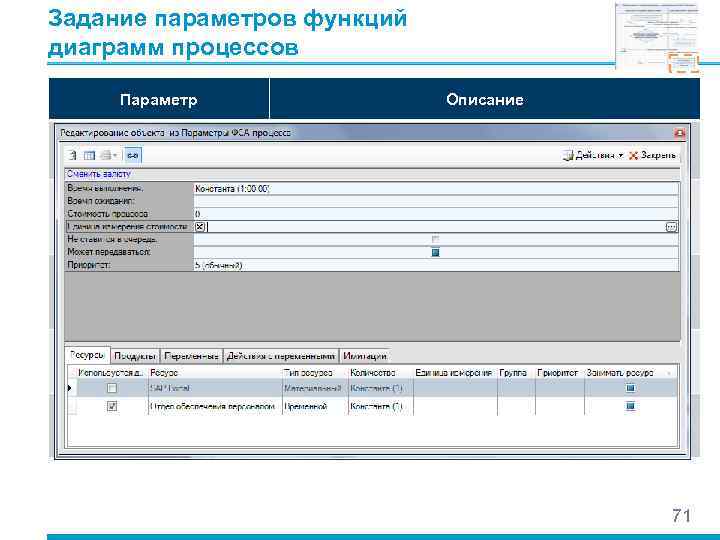Screen dimensions: 720x540
Task: Close the dialog with the red title-bar X
Action: click(680, 133)
